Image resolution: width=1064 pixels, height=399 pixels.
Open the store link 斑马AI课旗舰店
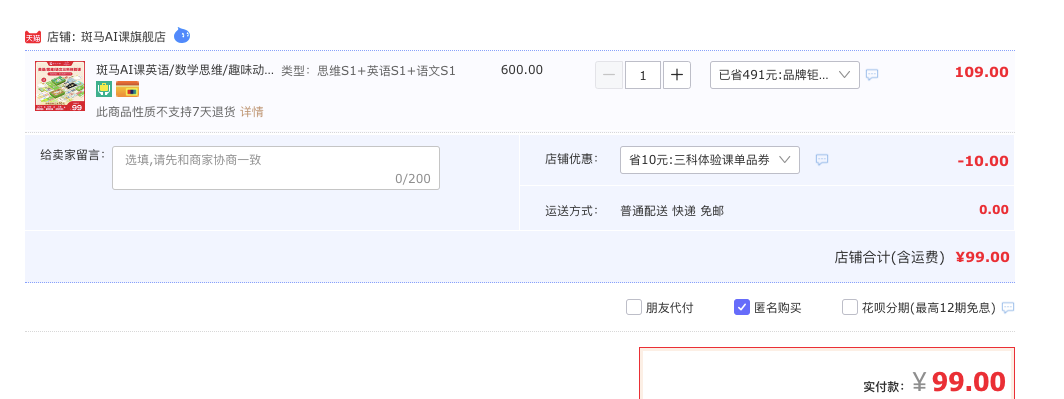[123, 37]
